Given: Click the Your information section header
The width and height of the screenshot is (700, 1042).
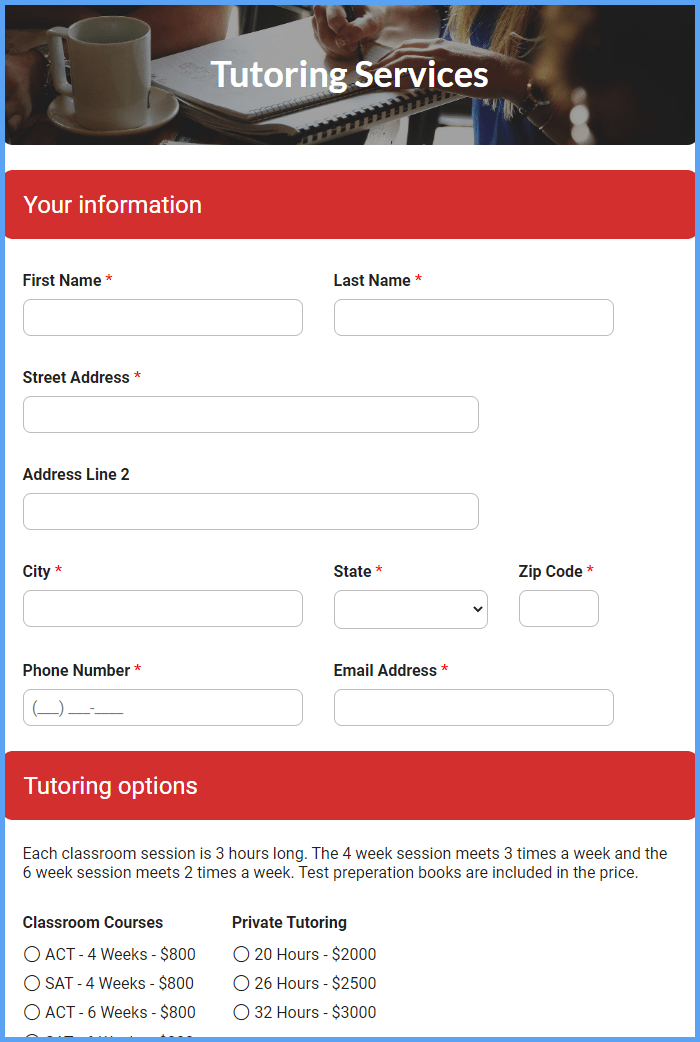Looking at the screenshot, I should click(350, 205).
